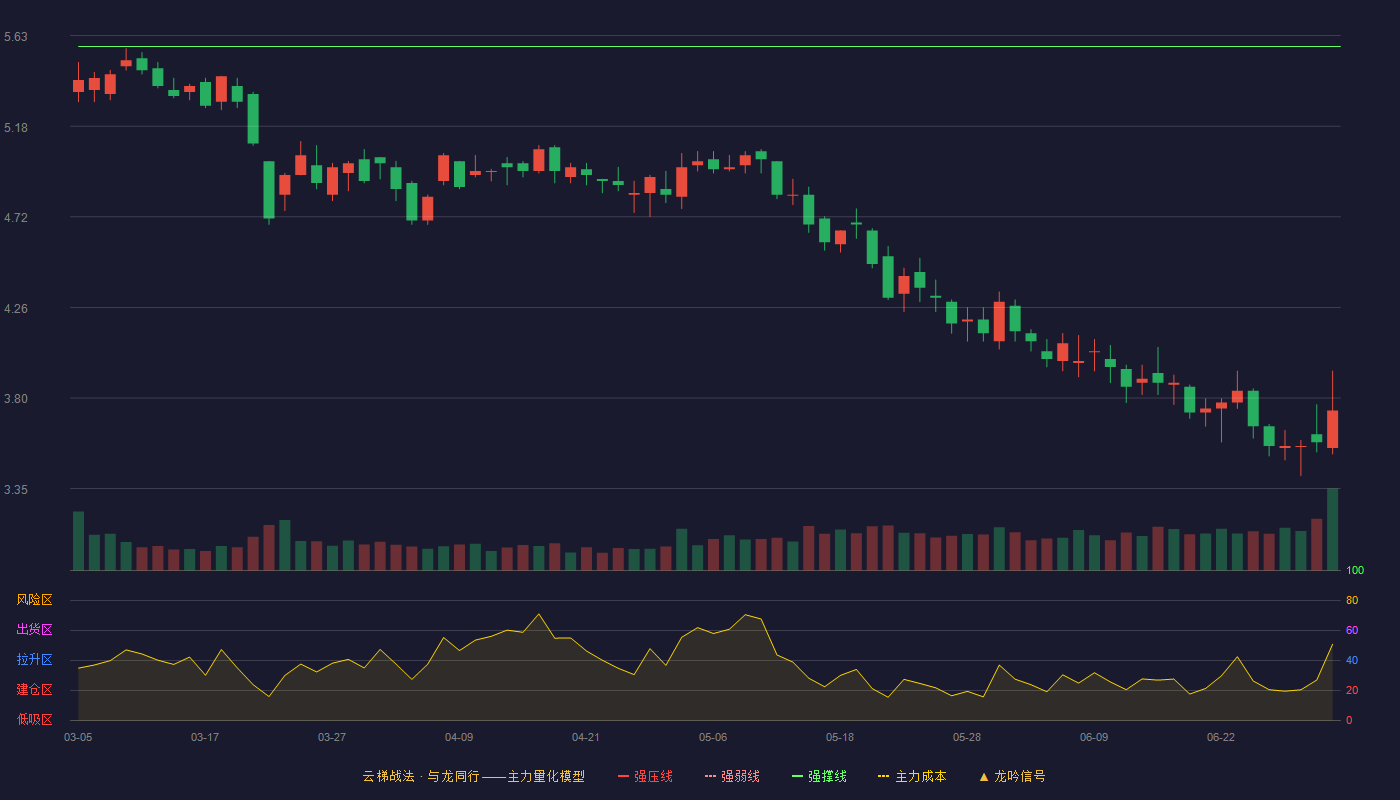Click the 05-18 date label
Screen dimensions: 1400x800
(x=840, y=737)
